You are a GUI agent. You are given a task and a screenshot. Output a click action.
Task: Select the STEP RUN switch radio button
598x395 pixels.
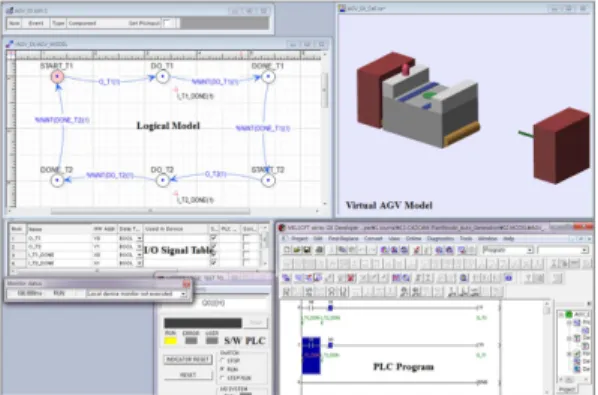[222, 378]
